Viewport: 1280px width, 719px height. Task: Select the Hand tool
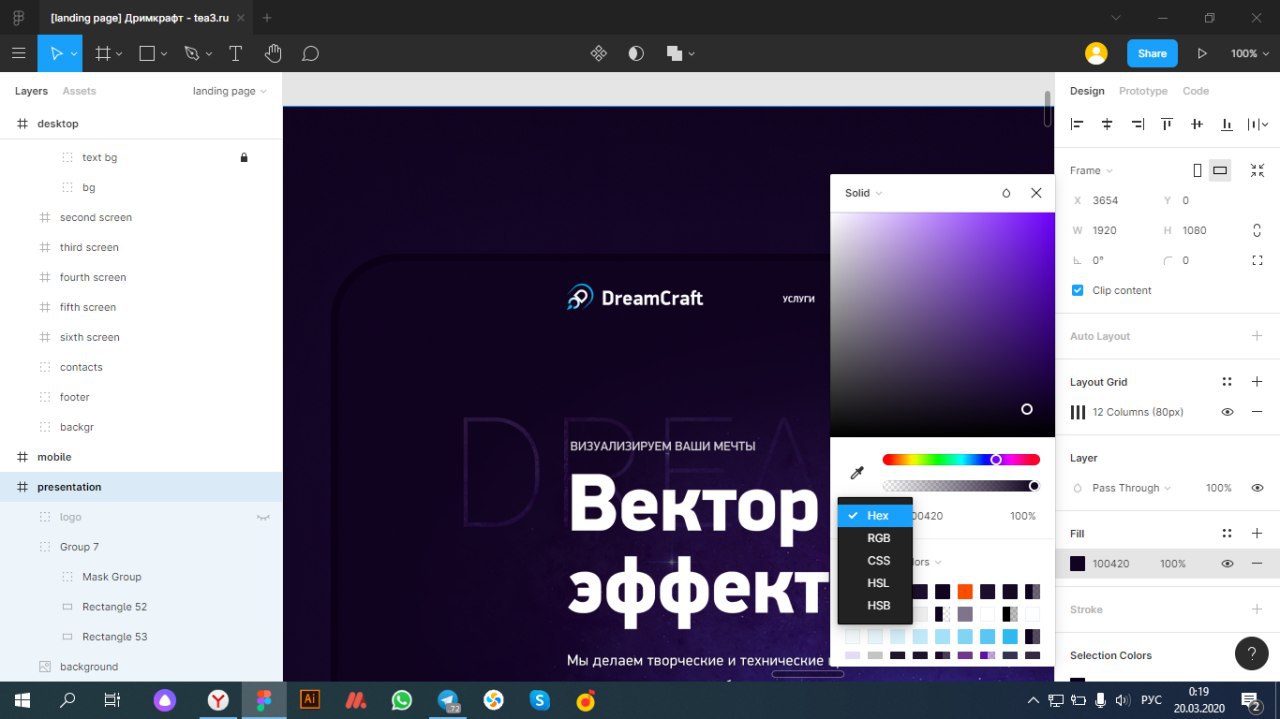[x=273, y=53]
